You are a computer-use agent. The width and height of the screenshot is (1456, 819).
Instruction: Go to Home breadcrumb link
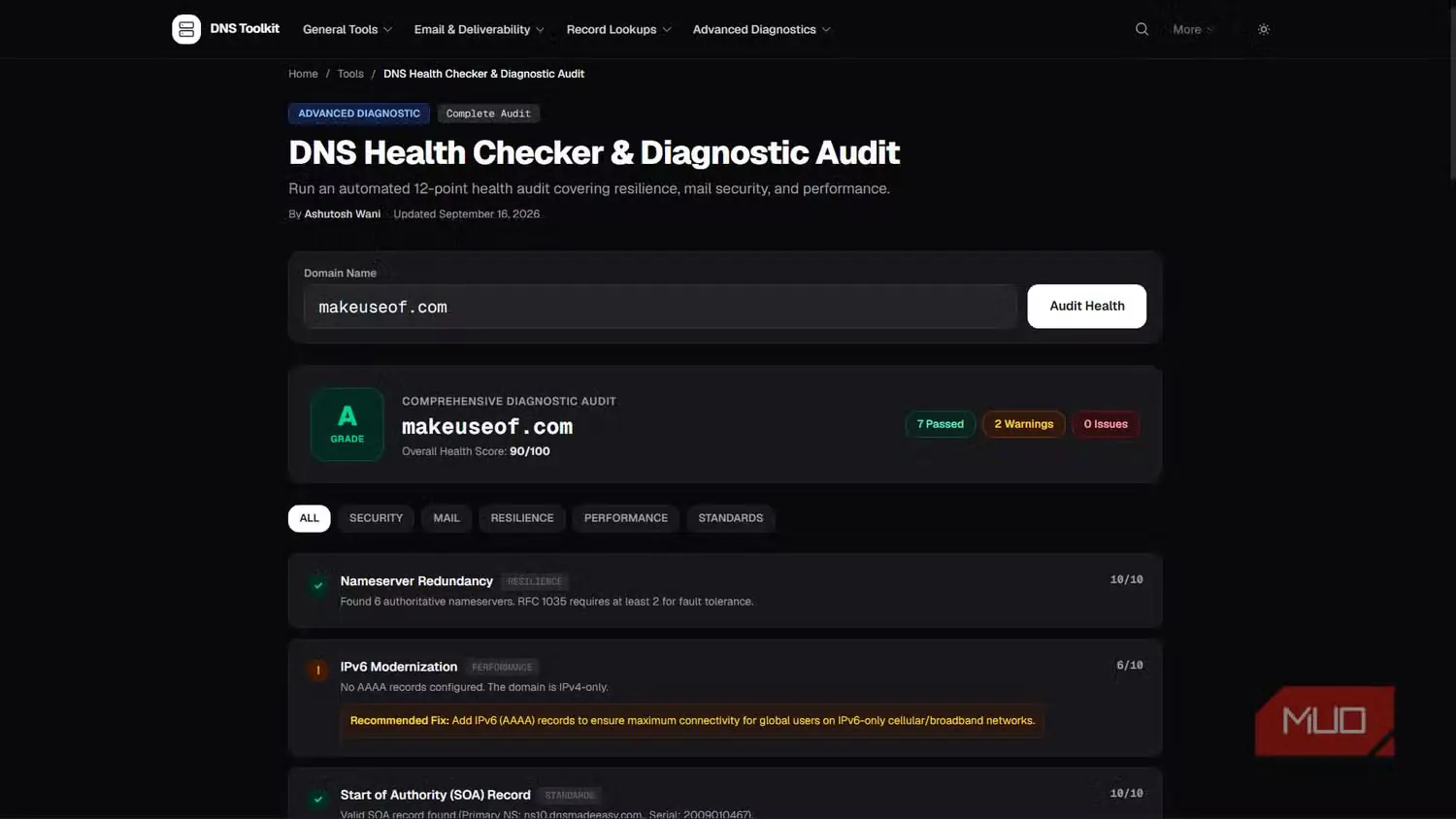click(x=303, y=74)
